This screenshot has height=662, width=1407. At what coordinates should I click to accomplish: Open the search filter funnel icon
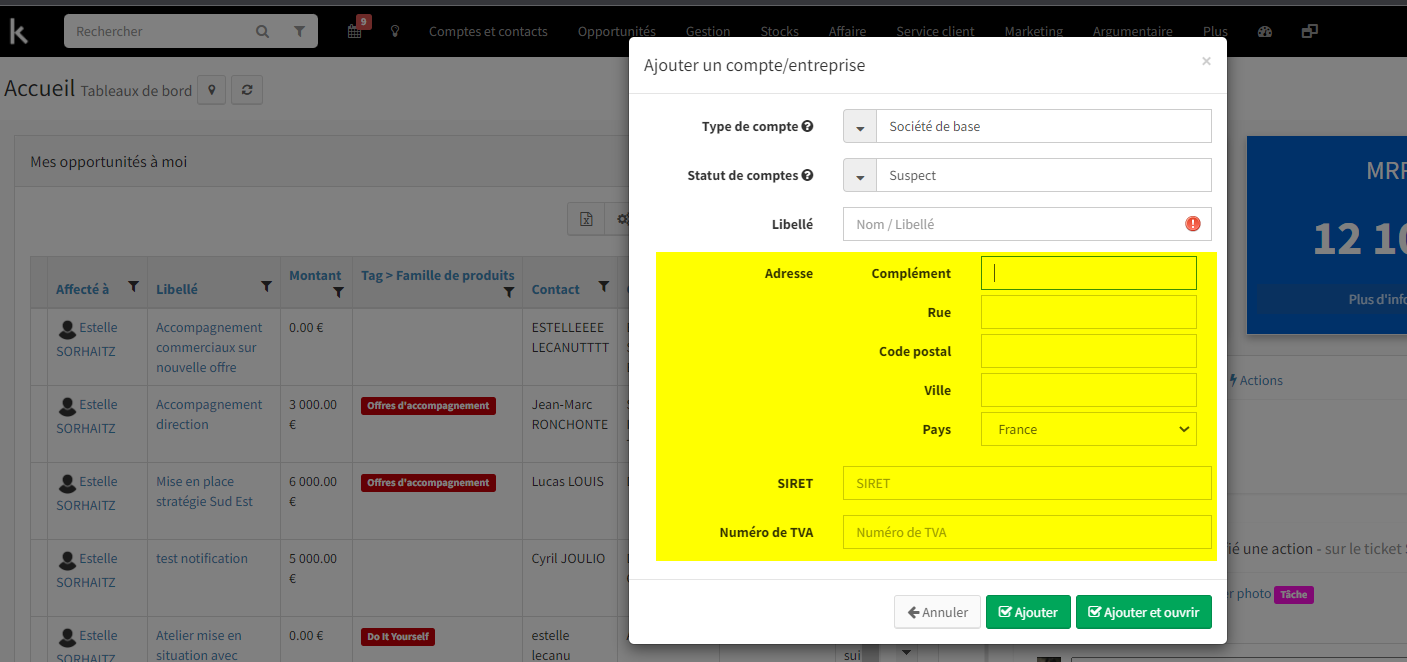299,32
